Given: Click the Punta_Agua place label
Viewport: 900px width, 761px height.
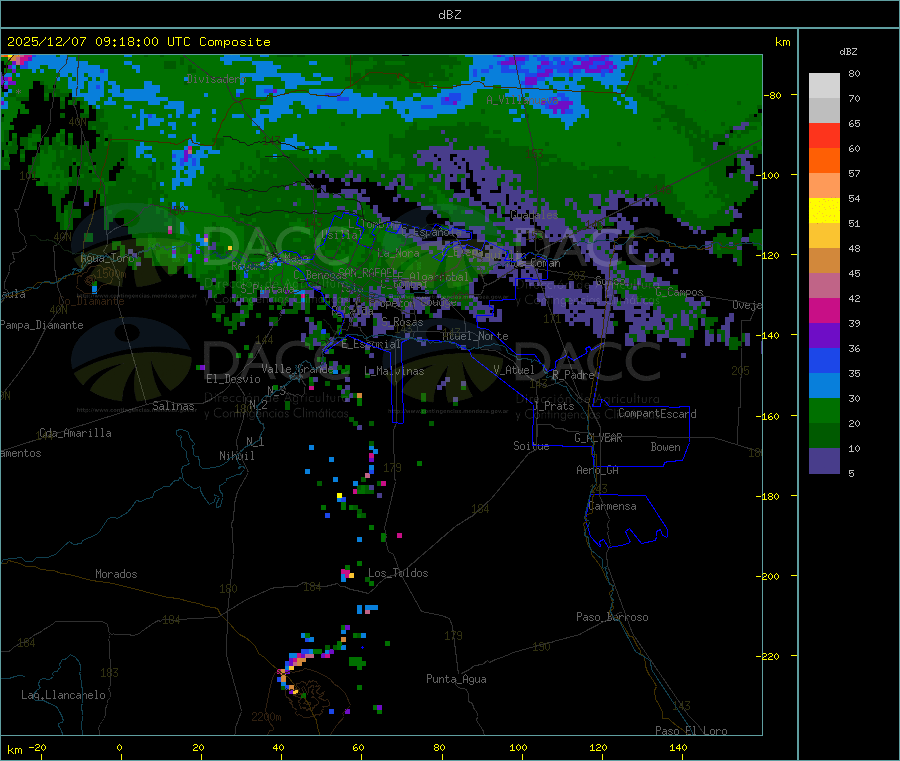Looking at the screenshot, I should click(456, 679).
